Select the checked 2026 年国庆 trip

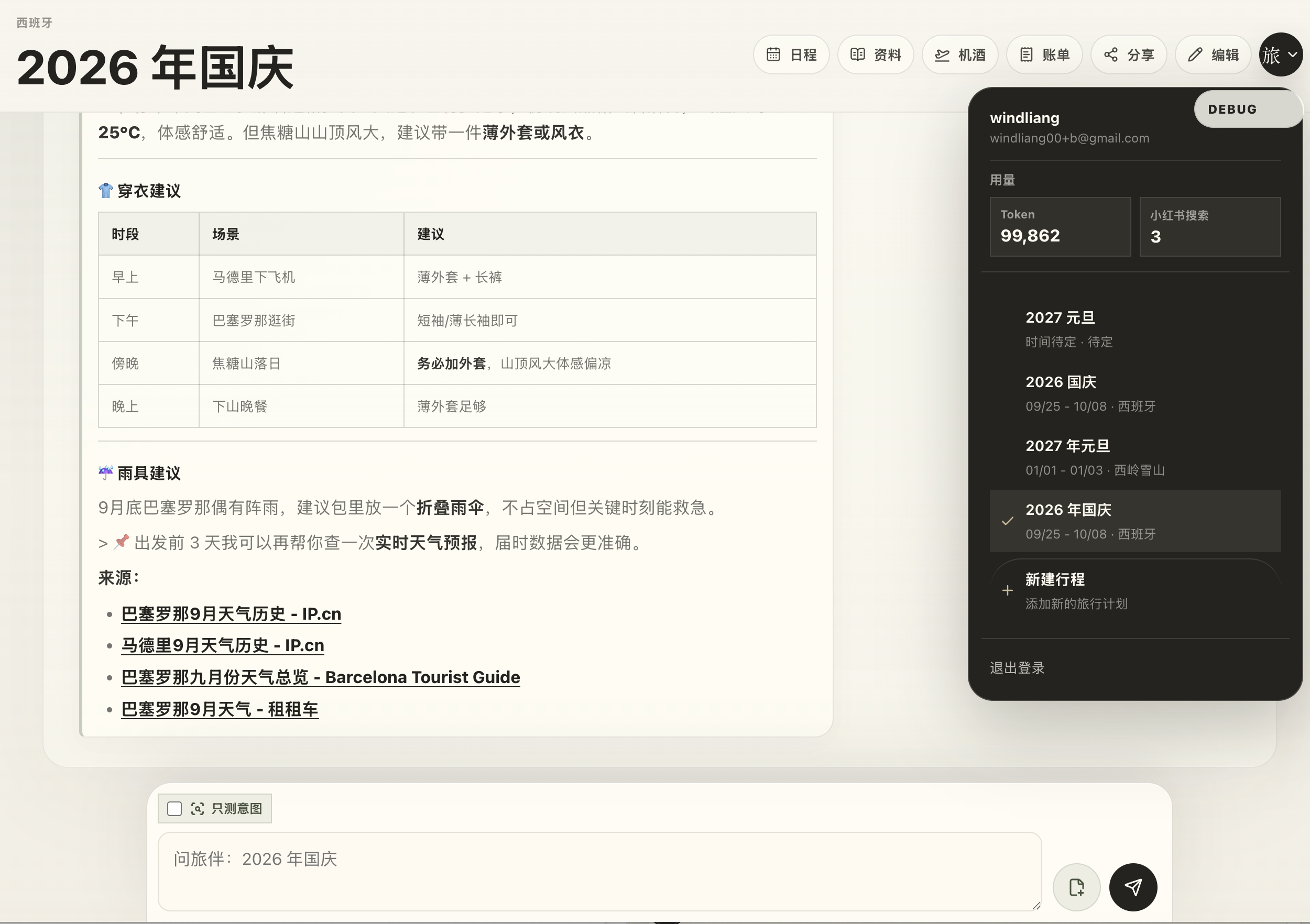point(1135,521)
